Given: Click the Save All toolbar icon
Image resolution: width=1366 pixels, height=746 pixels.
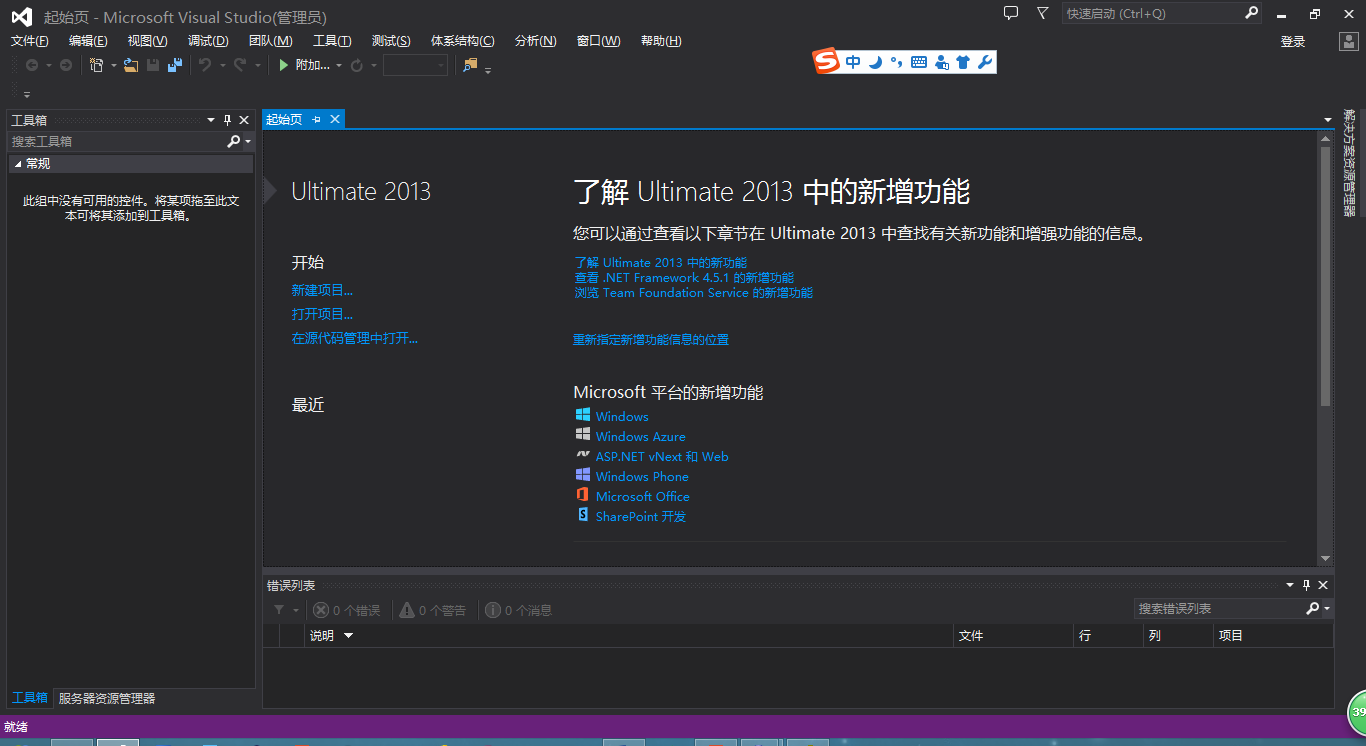Looking at the screenshot, I should (175, 65).
